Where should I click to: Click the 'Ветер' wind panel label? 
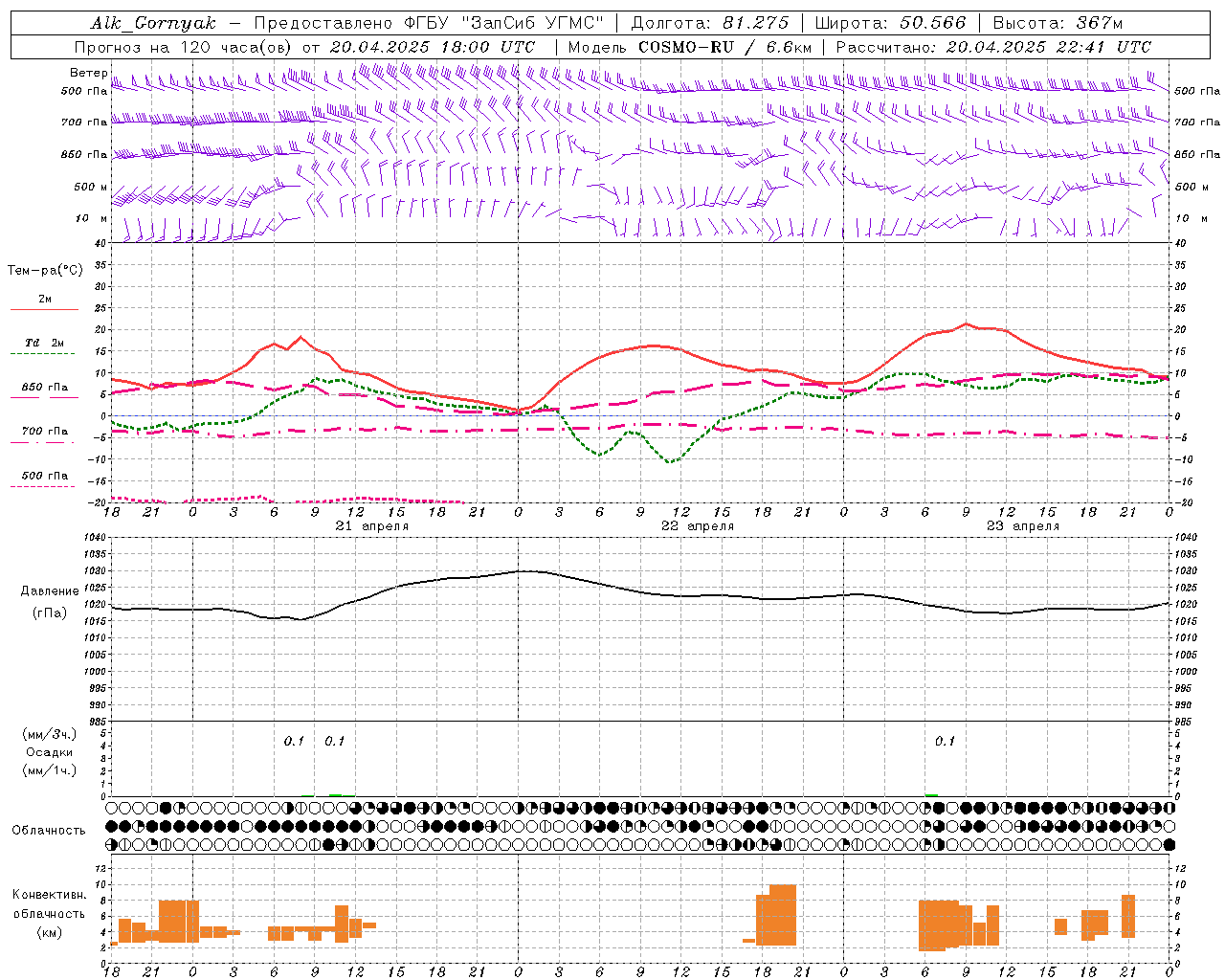click(88, 73)
